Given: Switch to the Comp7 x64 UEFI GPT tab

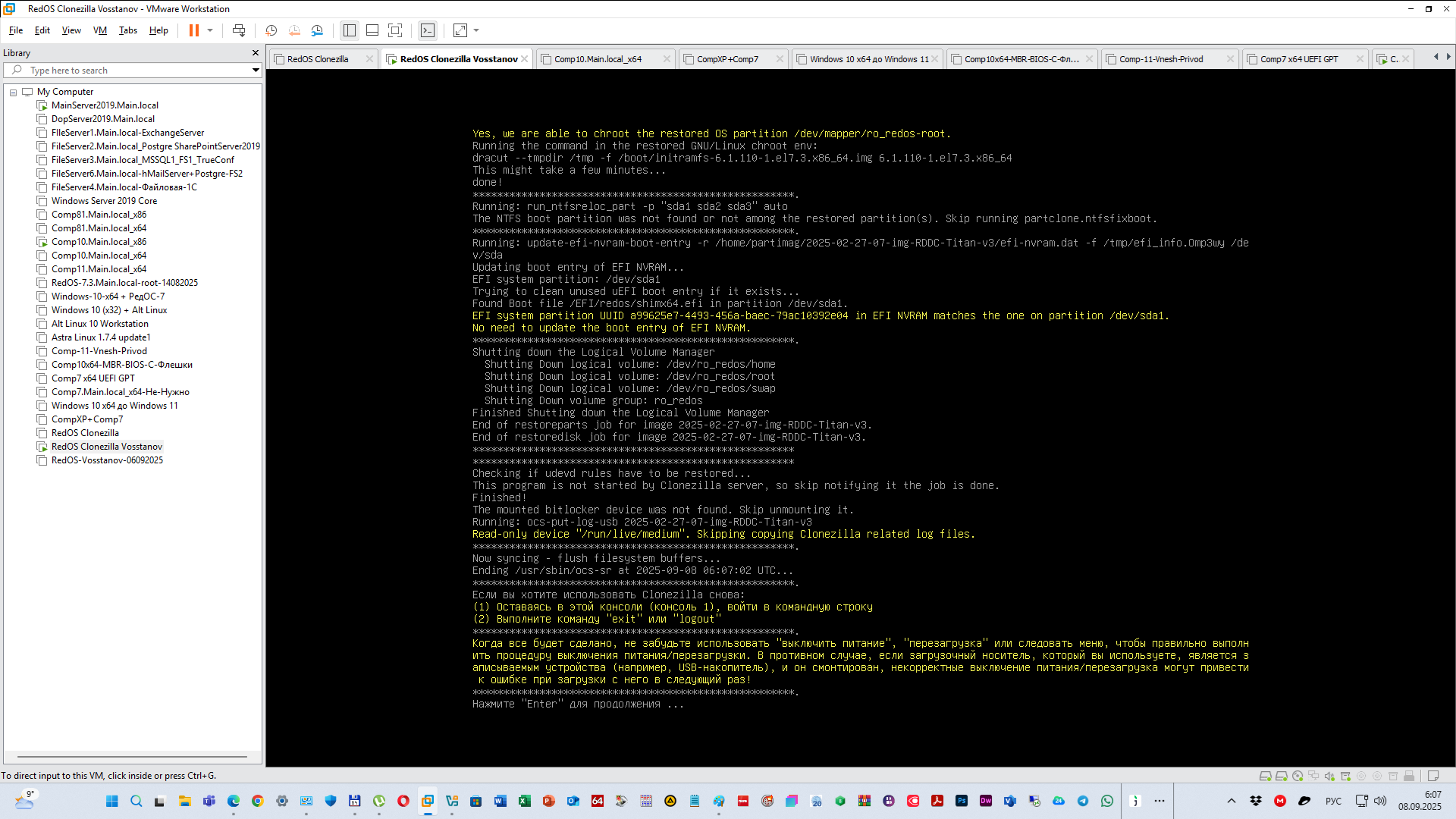Looking at the screenshot, I should pyautogui.click(x=1299, y=59).
